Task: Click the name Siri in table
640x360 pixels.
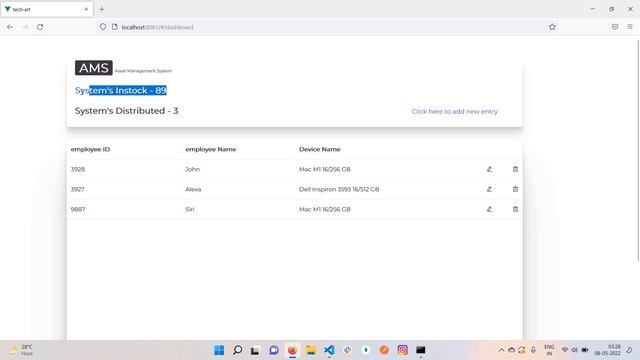Action: [190, 209]
